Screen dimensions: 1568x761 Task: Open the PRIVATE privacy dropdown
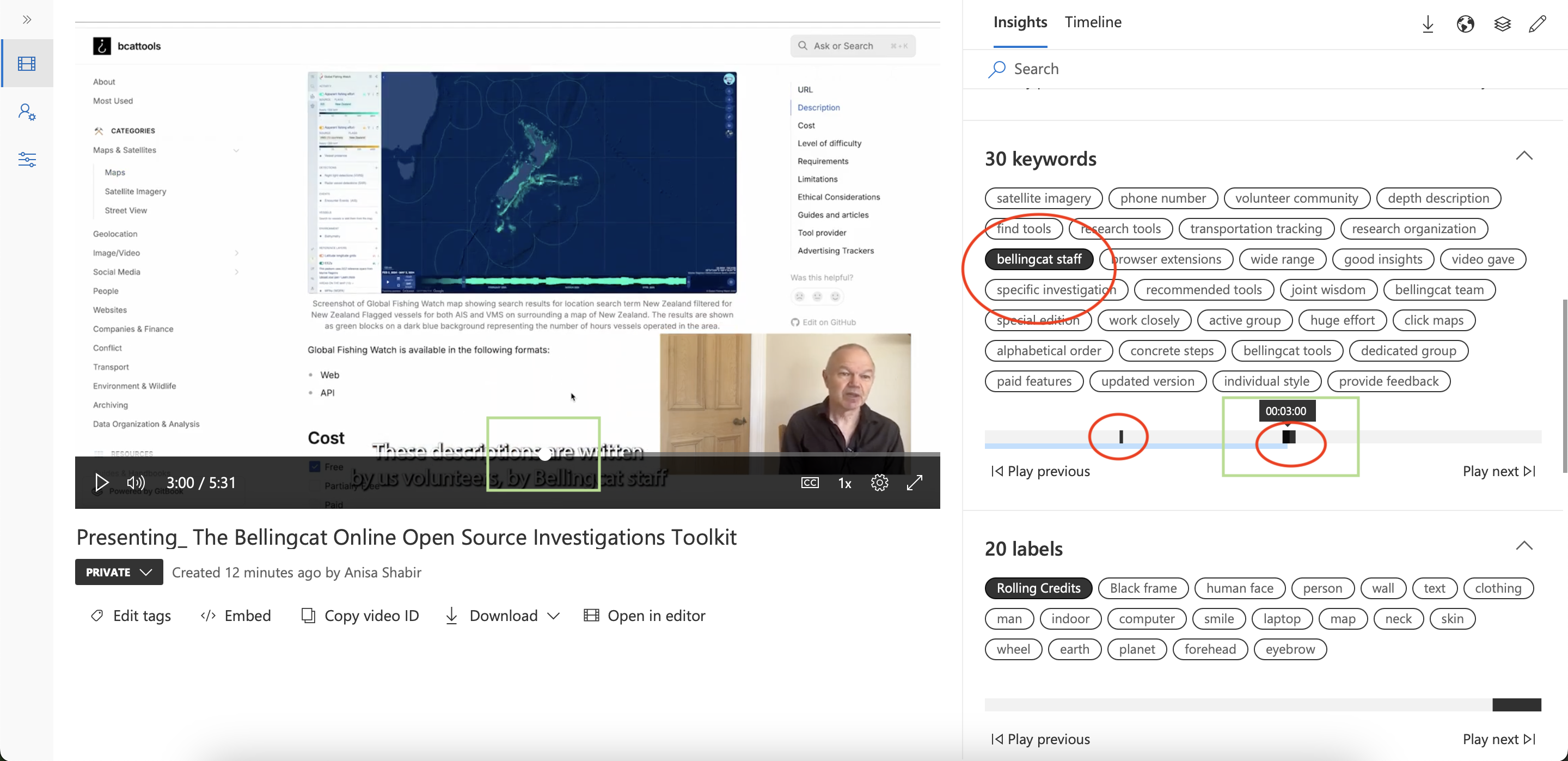tap(119, 573)
